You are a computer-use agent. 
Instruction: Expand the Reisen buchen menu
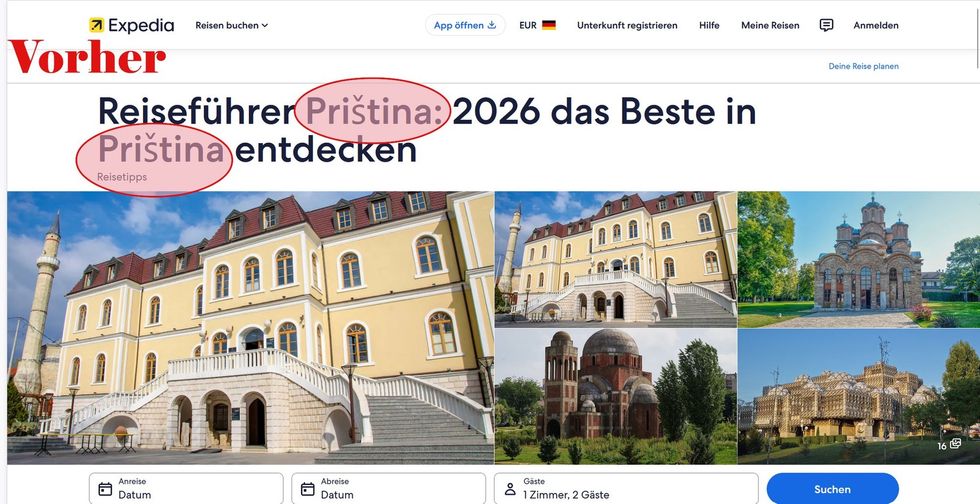[231, 25]
